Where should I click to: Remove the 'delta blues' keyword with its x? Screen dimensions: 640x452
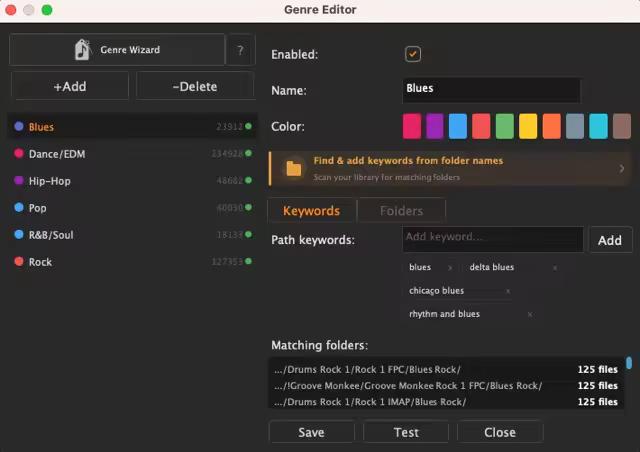coord(555,268)
